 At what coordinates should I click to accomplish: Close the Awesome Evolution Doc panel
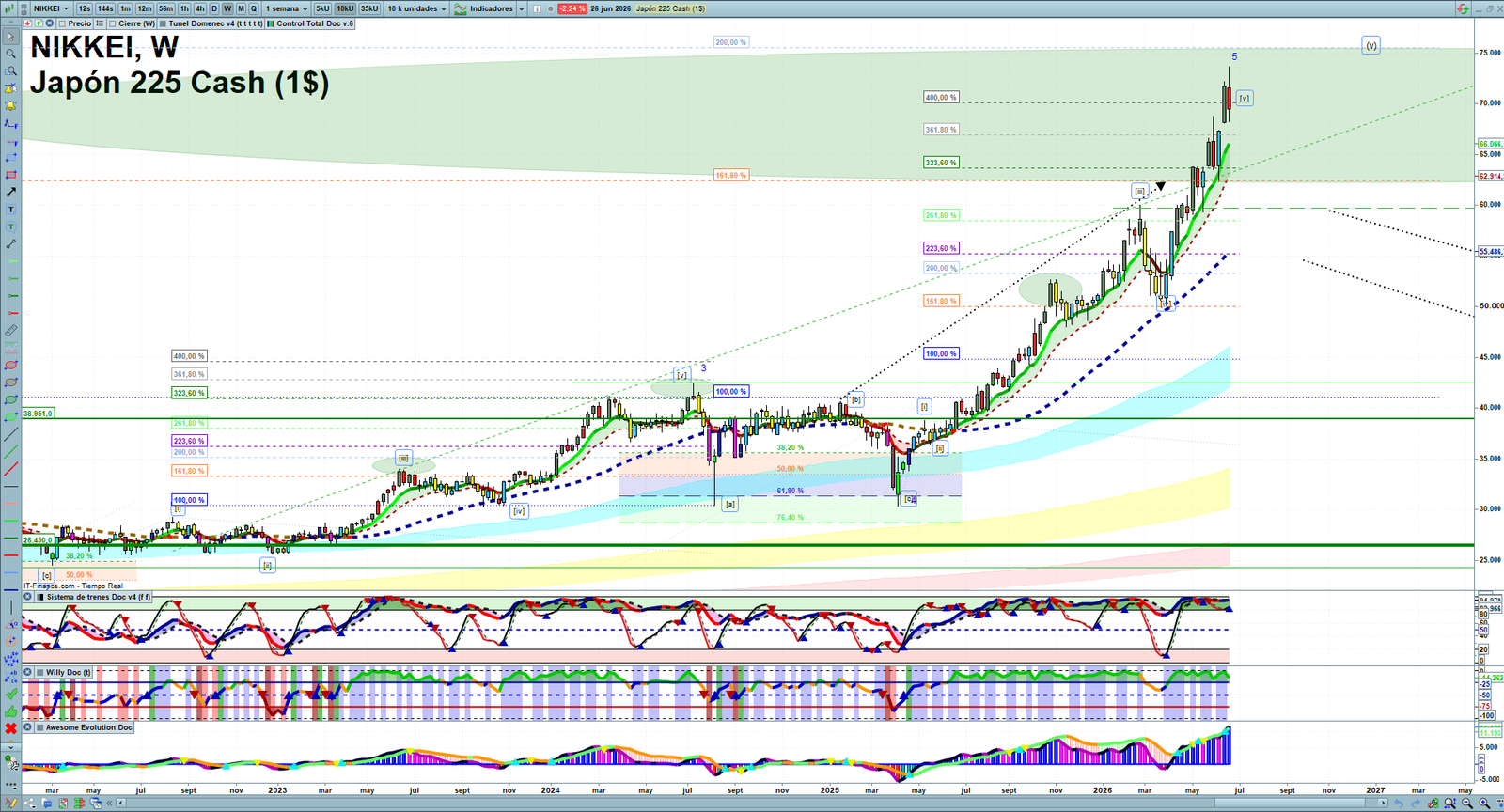point(28,727)
